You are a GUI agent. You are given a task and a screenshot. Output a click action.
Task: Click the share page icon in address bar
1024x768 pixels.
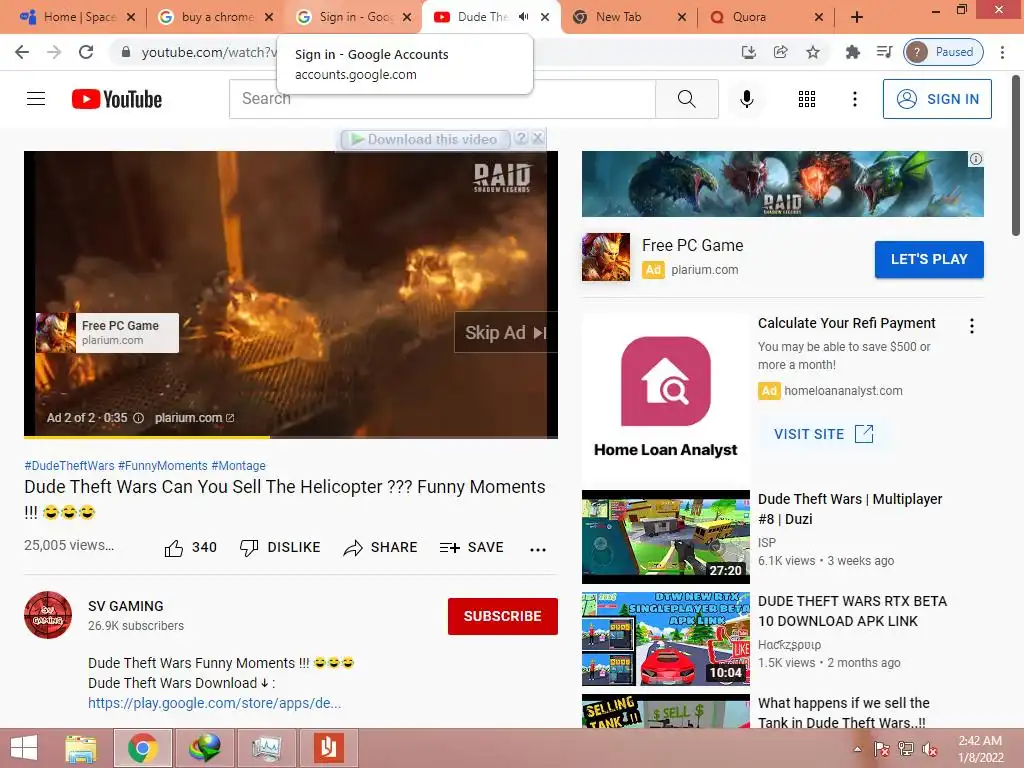pos(780,52)
